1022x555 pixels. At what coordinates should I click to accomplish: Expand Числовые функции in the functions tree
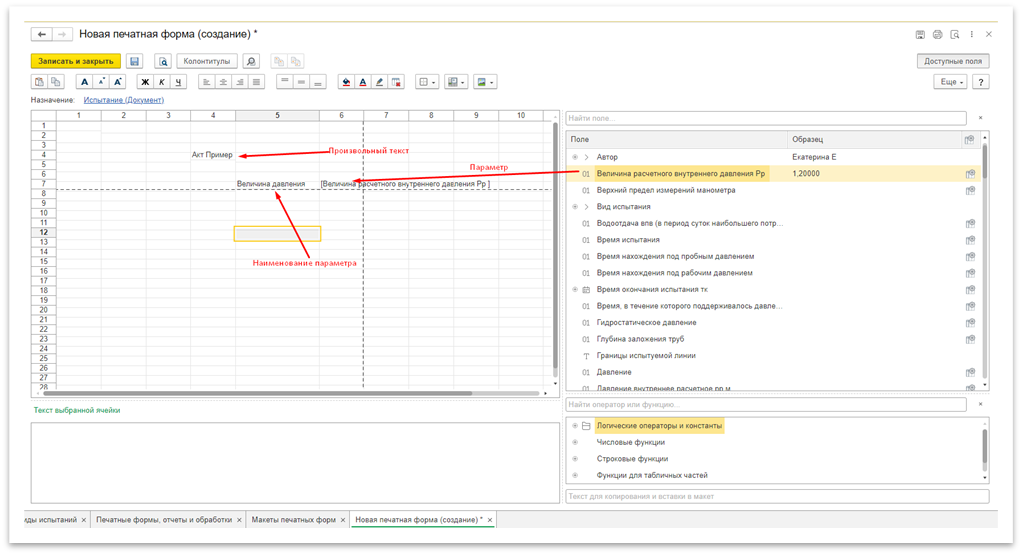(575, 442)
